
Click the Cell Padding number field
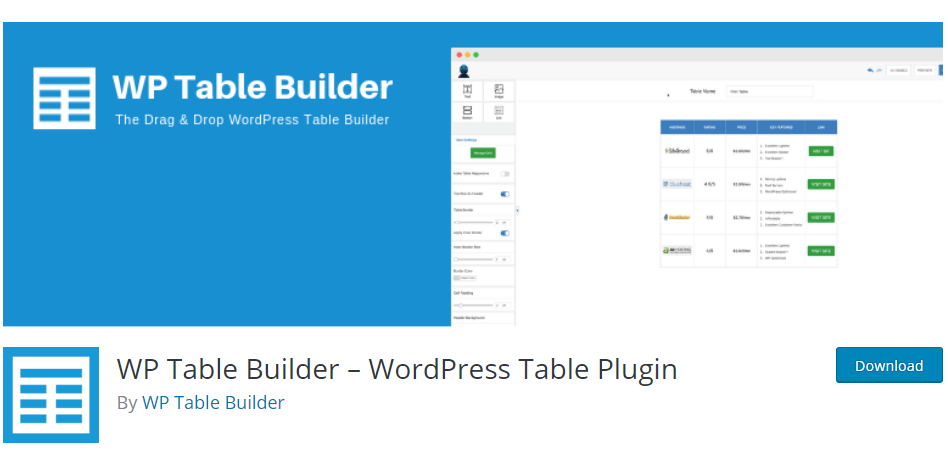(x=503, y=306)
